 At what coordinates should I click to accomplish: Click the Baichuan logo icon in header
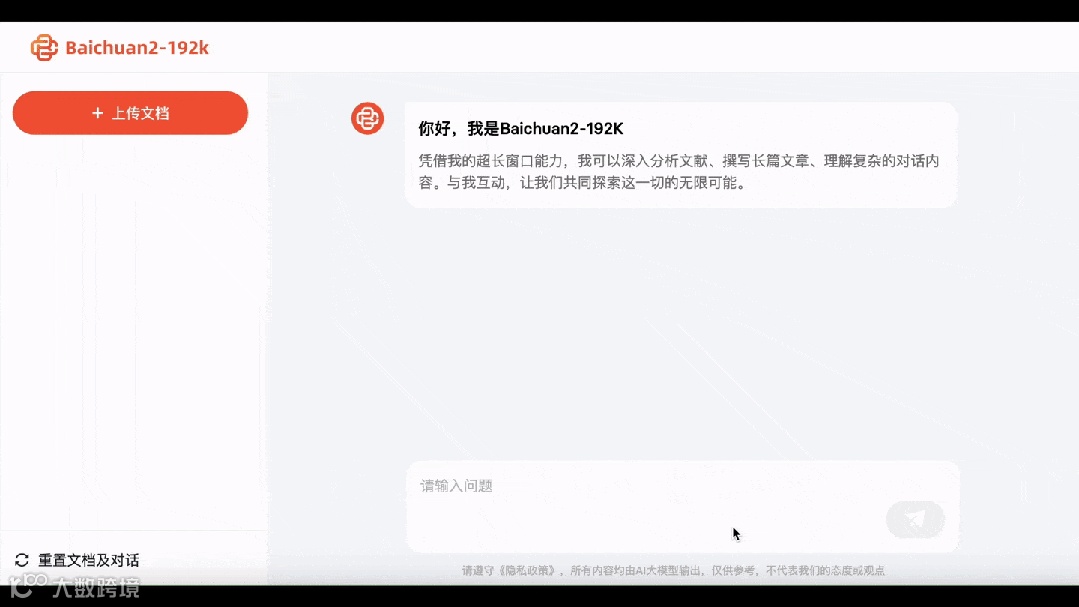coord(44,47)
